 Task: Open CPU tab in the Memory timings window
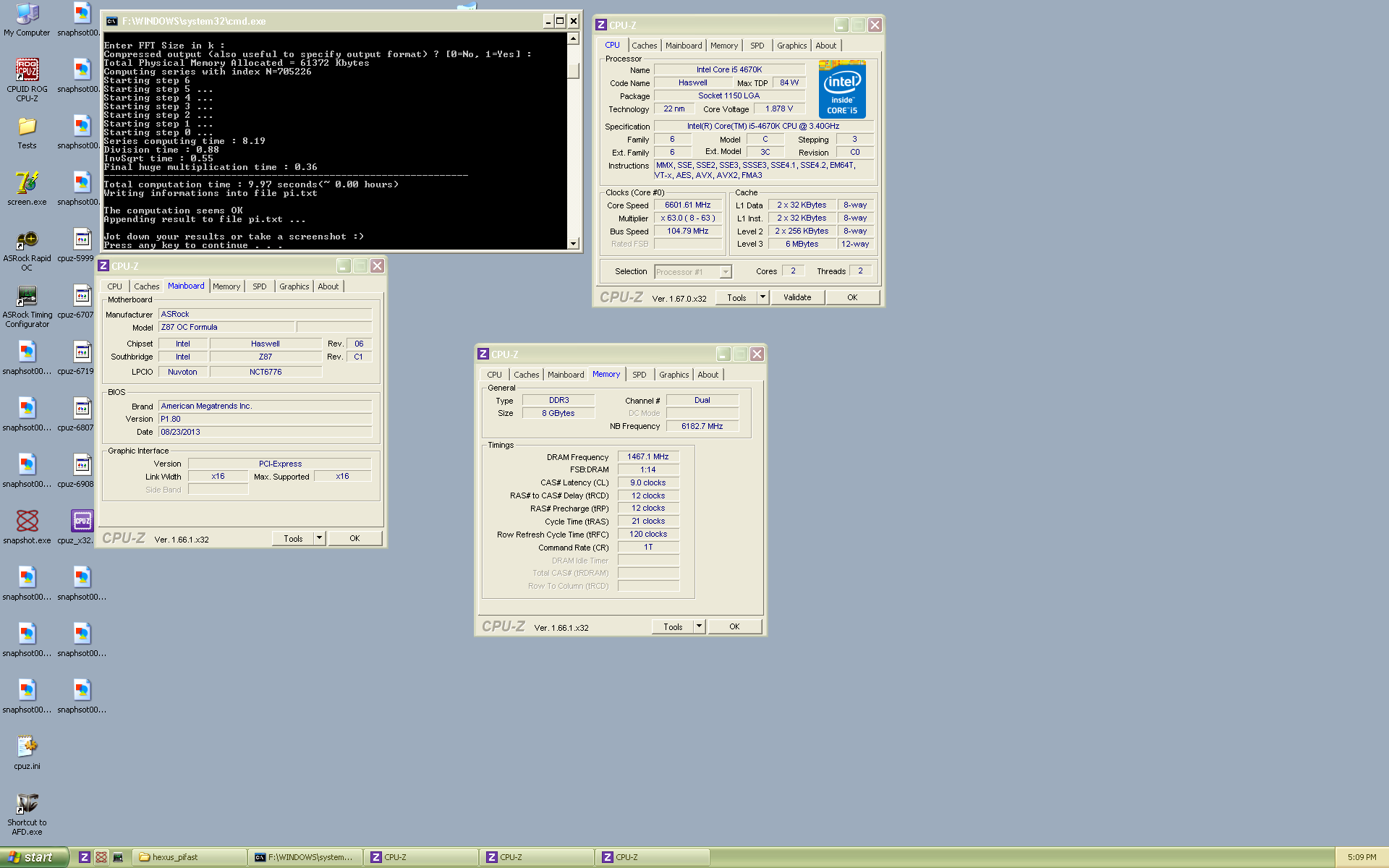494,375
